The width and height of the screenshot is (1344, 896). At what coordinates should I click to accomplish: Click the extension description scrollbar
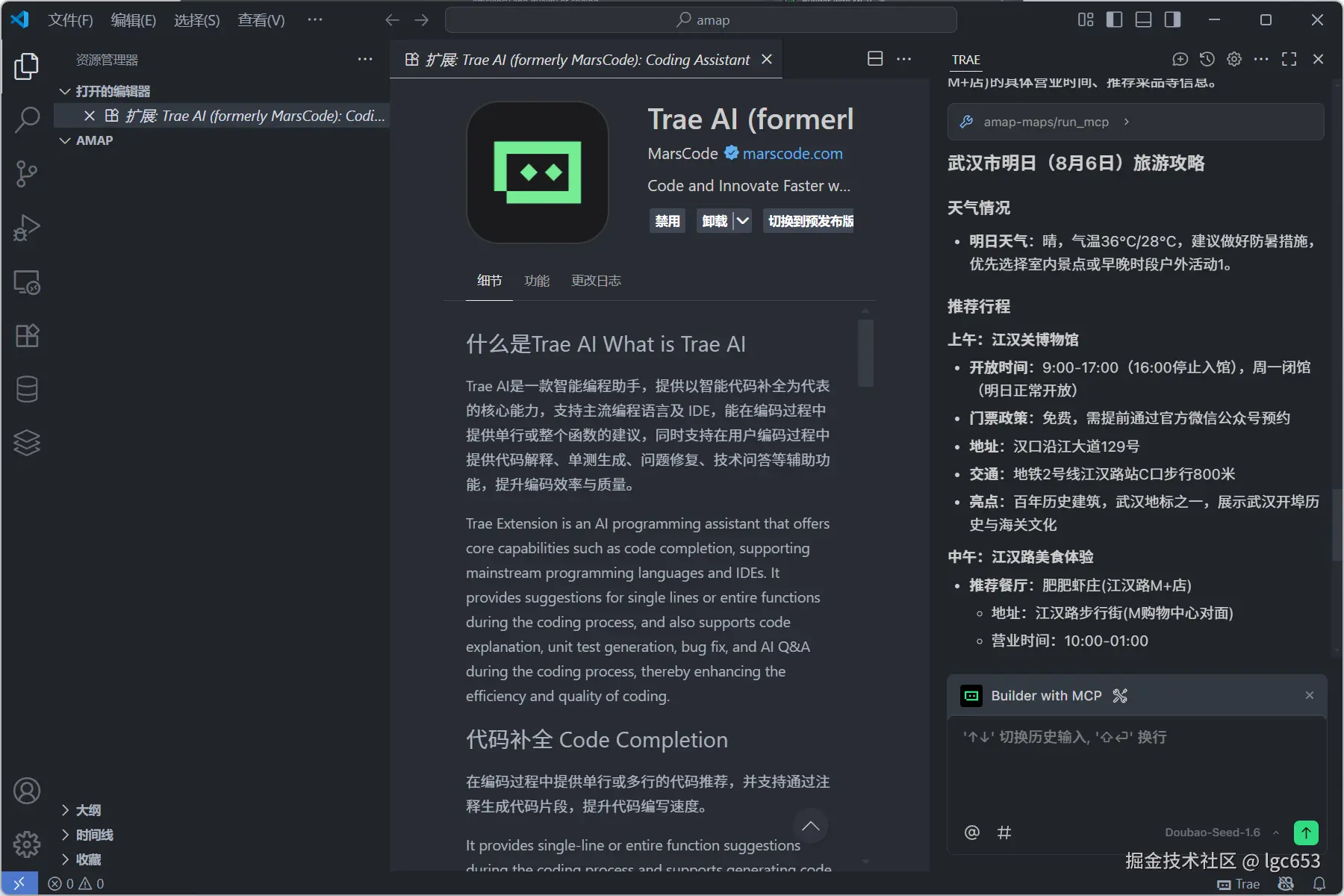point(865,353)
